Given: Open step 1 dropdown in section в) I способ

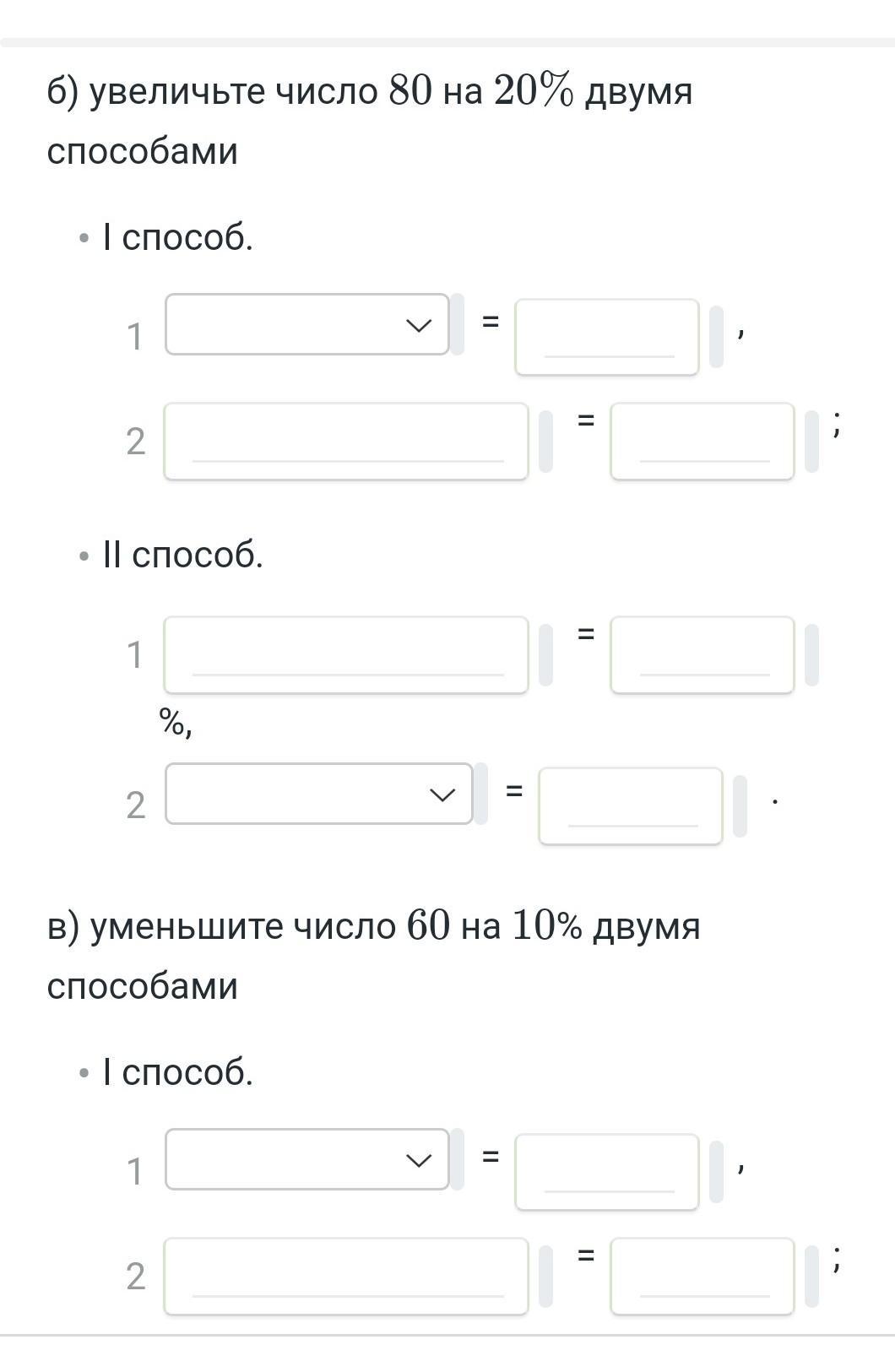Looking at the screenshot, I should [306, 1159].
